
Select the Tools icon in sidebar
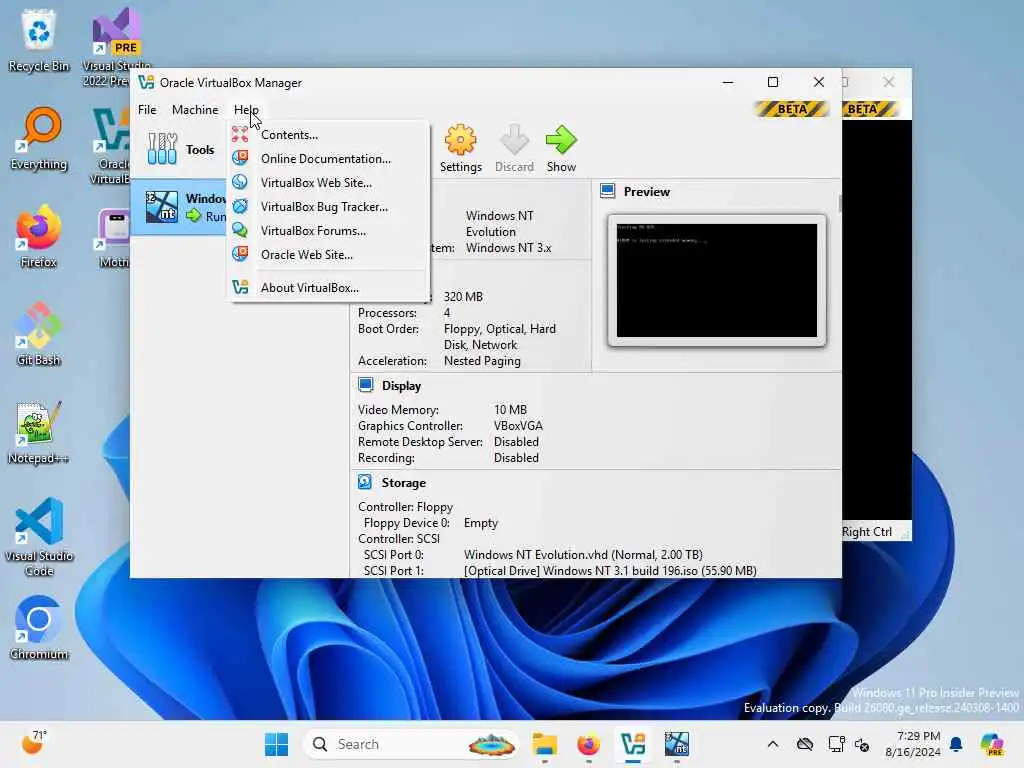(x=162, y=149)
